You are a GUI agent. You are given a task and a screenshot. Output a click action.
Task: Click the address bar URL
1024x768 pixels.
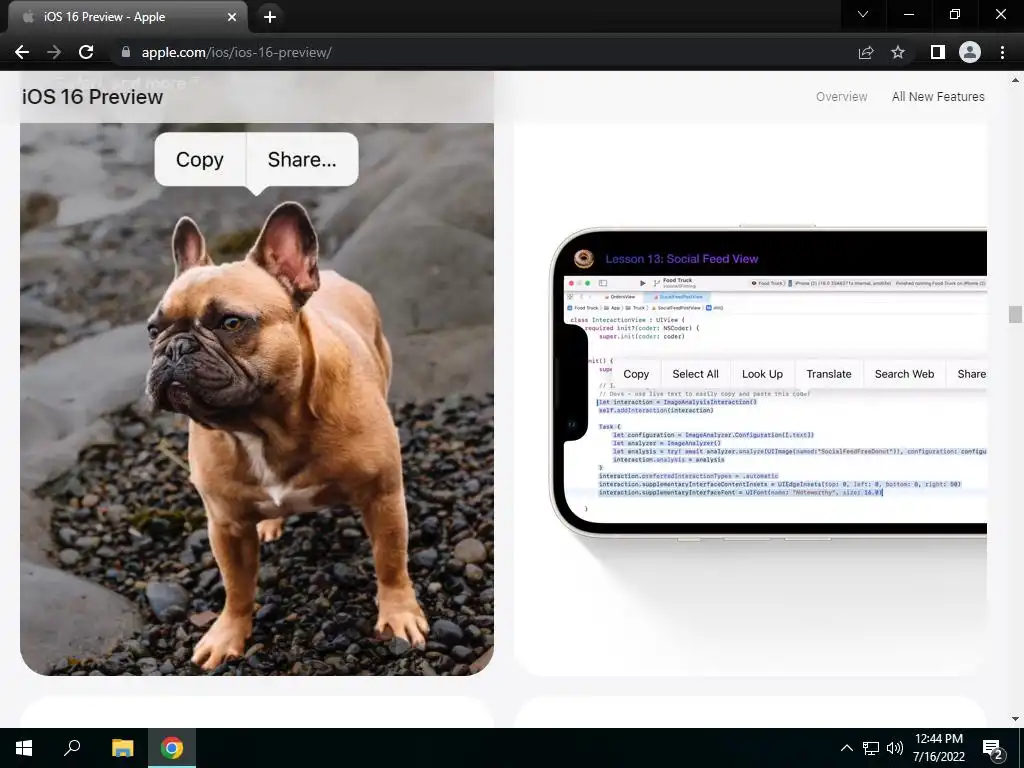click(x=236, y=52)
